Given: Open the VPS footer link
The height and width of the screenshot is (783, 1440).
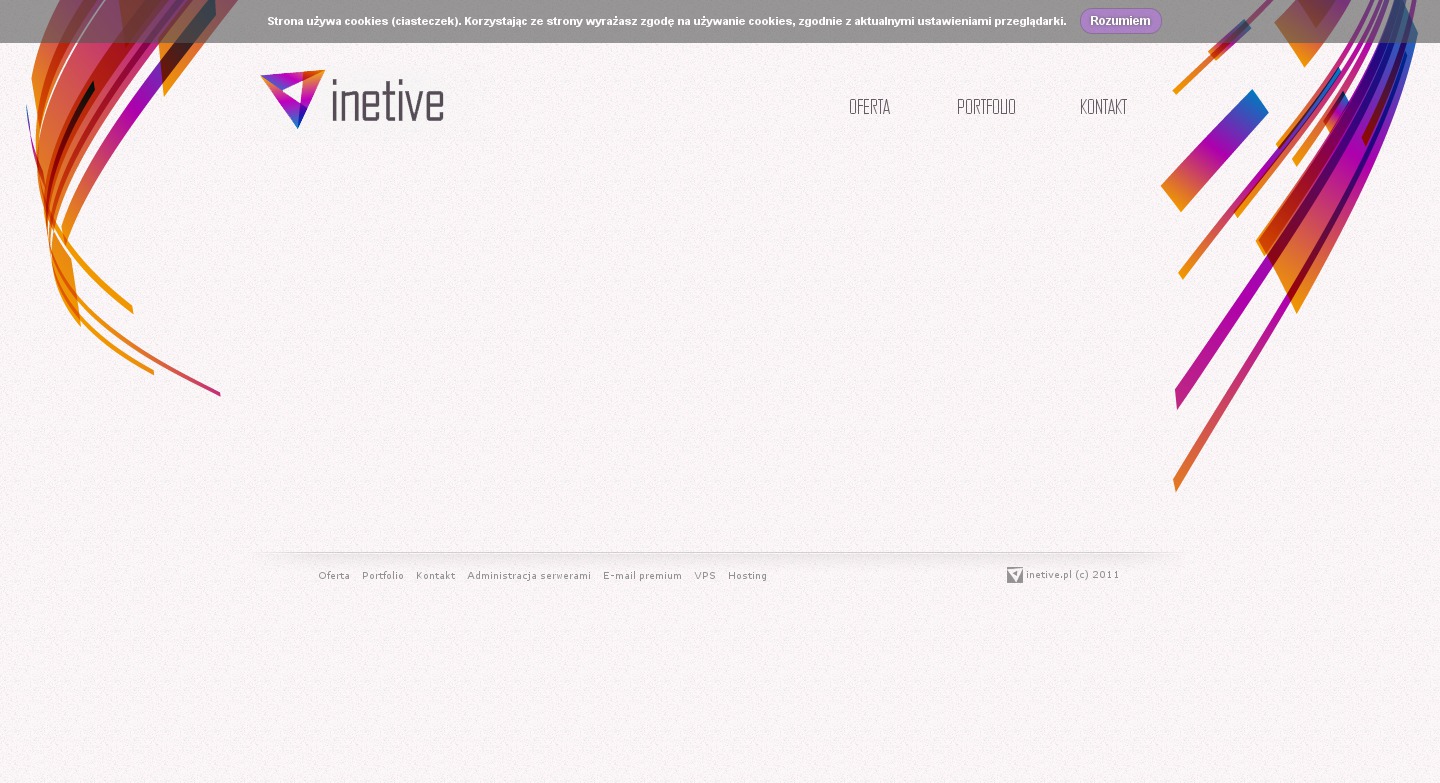Looking at the screenshot, I should coord(705,576).
